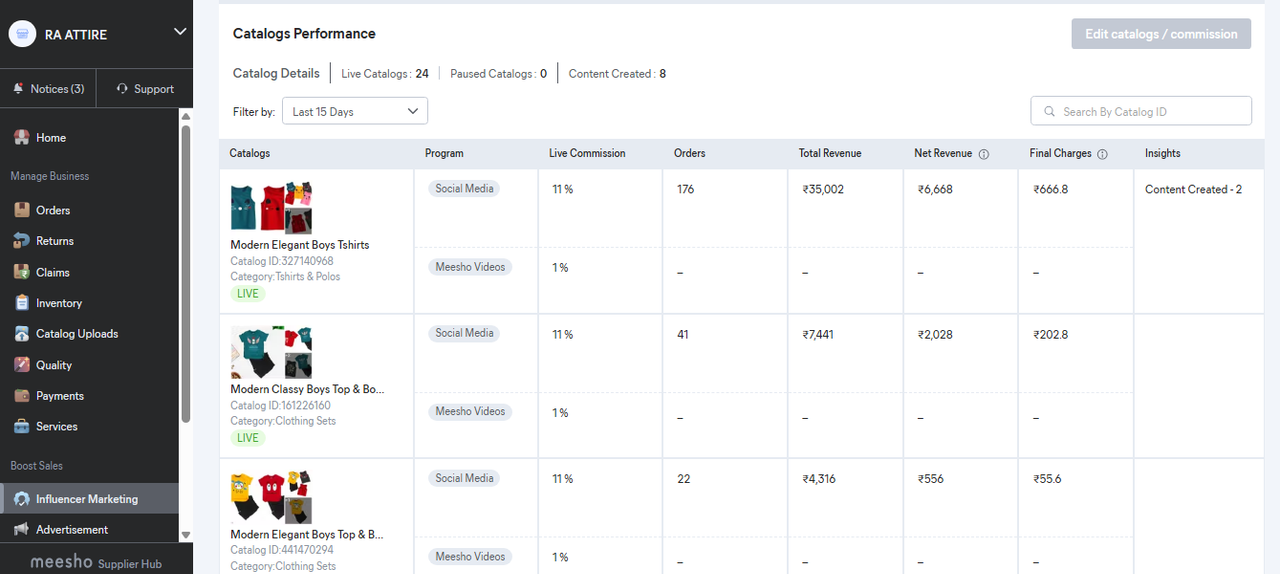Click the Quality sidebar icon

pos(21,365)
